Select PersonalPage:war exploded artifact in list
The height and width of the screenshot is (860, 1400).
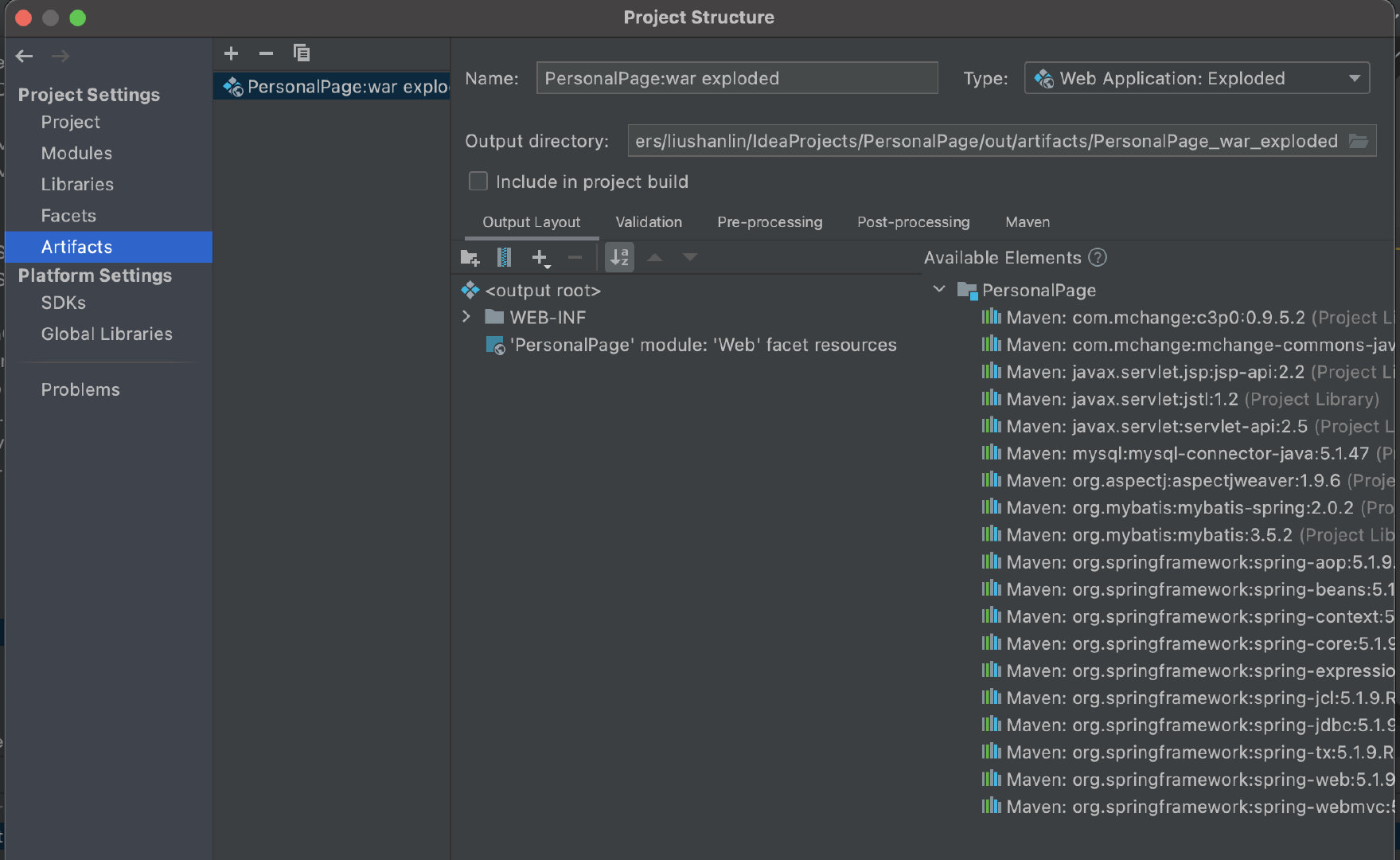click(x=332, y=86)
